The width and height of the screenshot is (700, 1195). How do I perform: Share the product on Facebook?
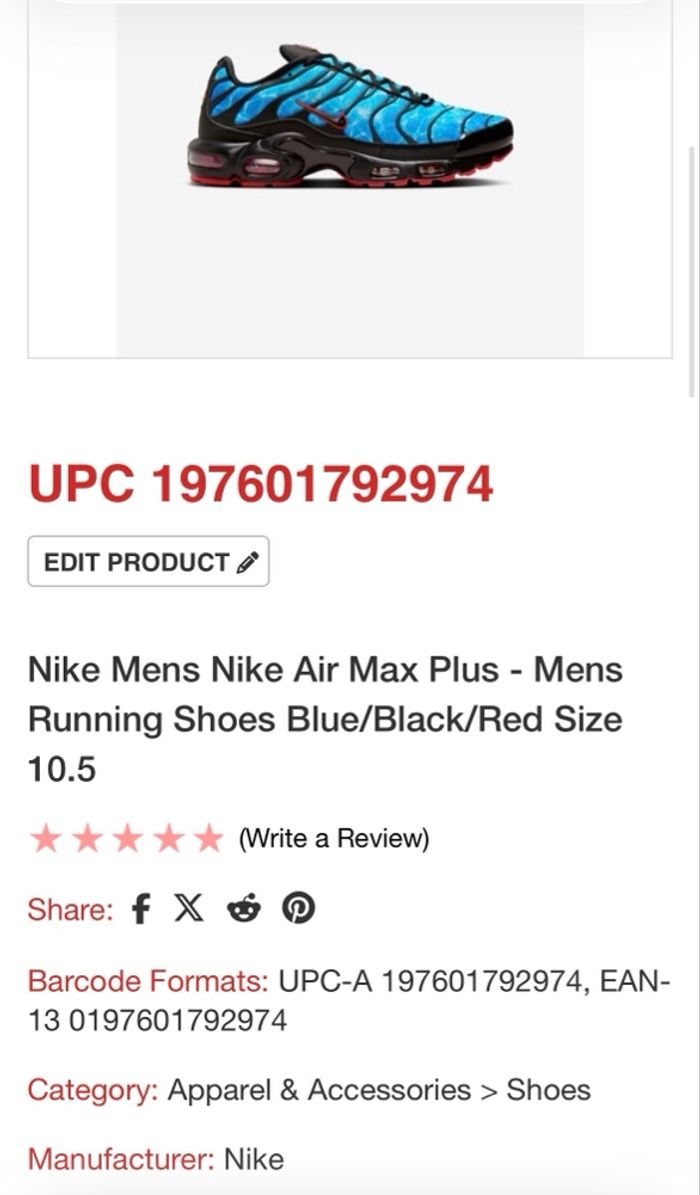[x=141, y=909]
